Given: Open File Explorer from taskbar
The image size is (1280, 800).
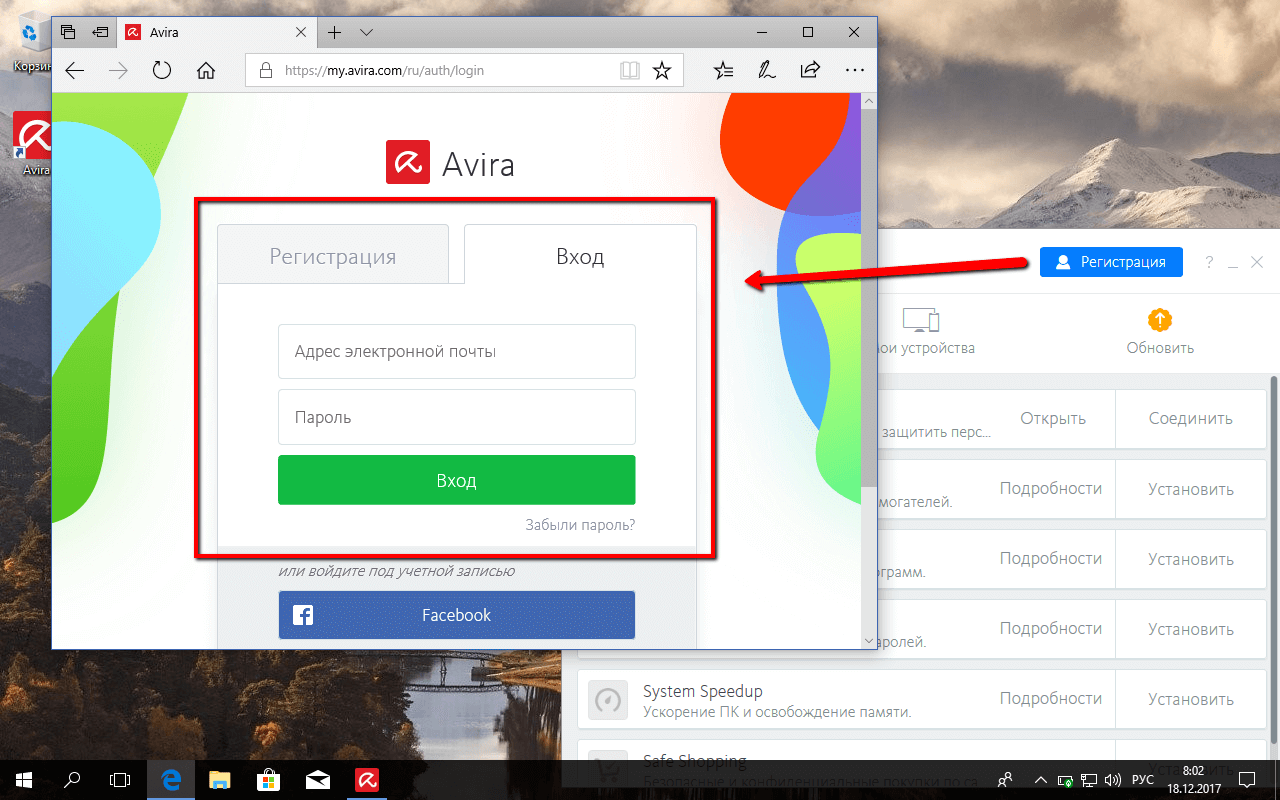Looking at the screenshot, I should (x=220, y=778).
